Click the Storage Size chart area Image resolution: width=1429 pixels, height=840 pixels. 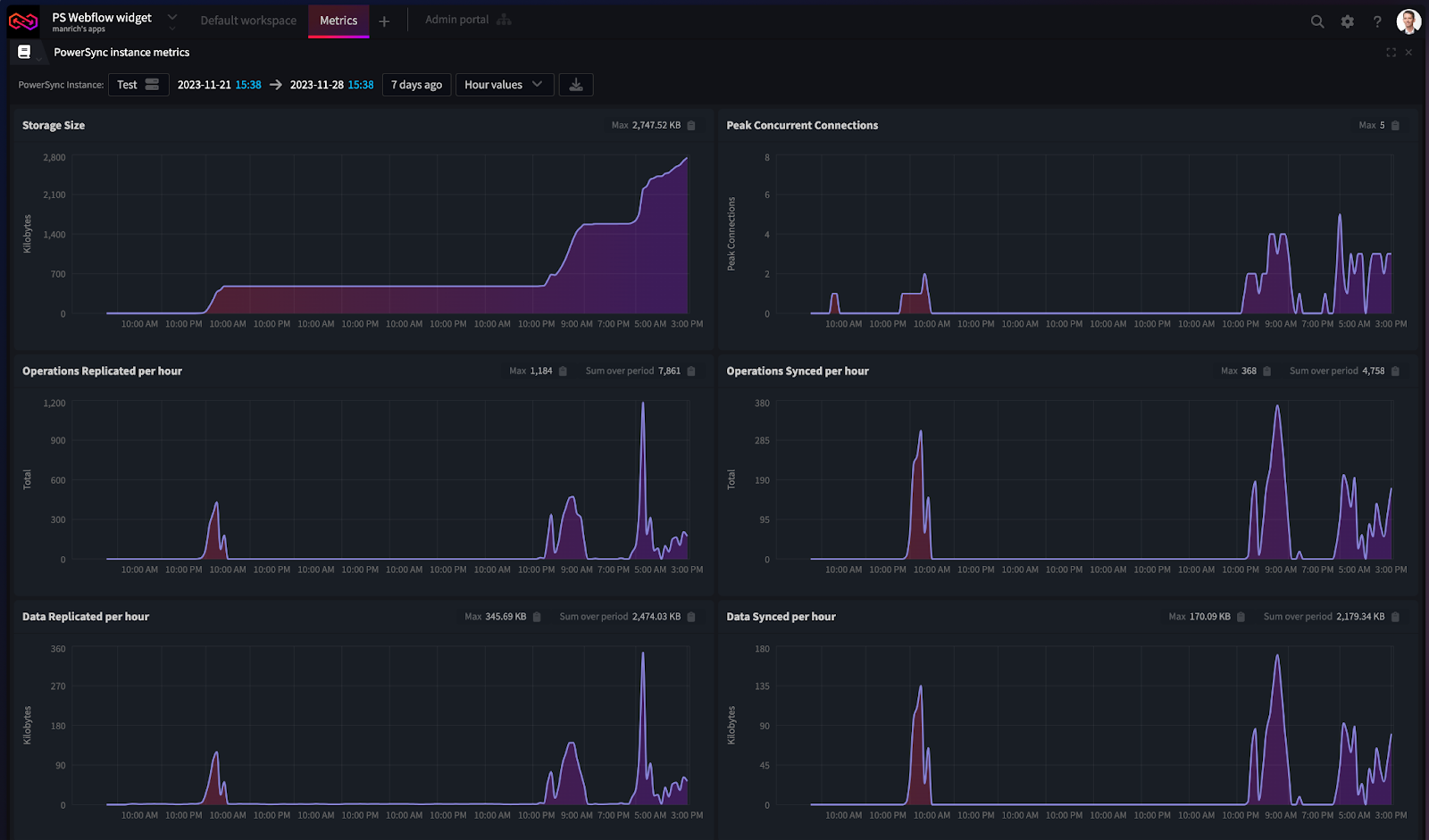click(x=380, y=235)
